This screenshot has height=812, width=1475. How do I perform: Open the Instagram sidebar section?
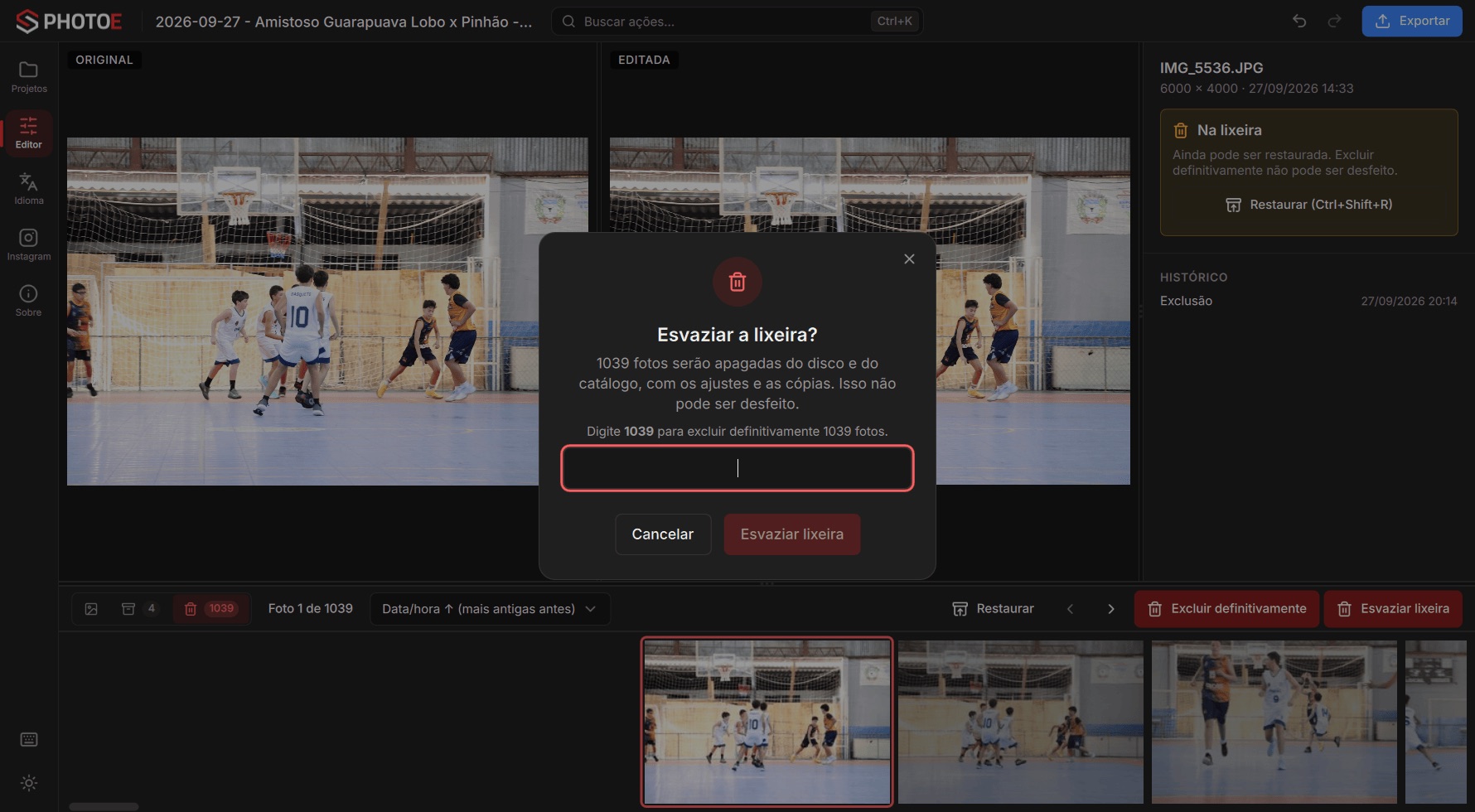(x=29, y=245)
